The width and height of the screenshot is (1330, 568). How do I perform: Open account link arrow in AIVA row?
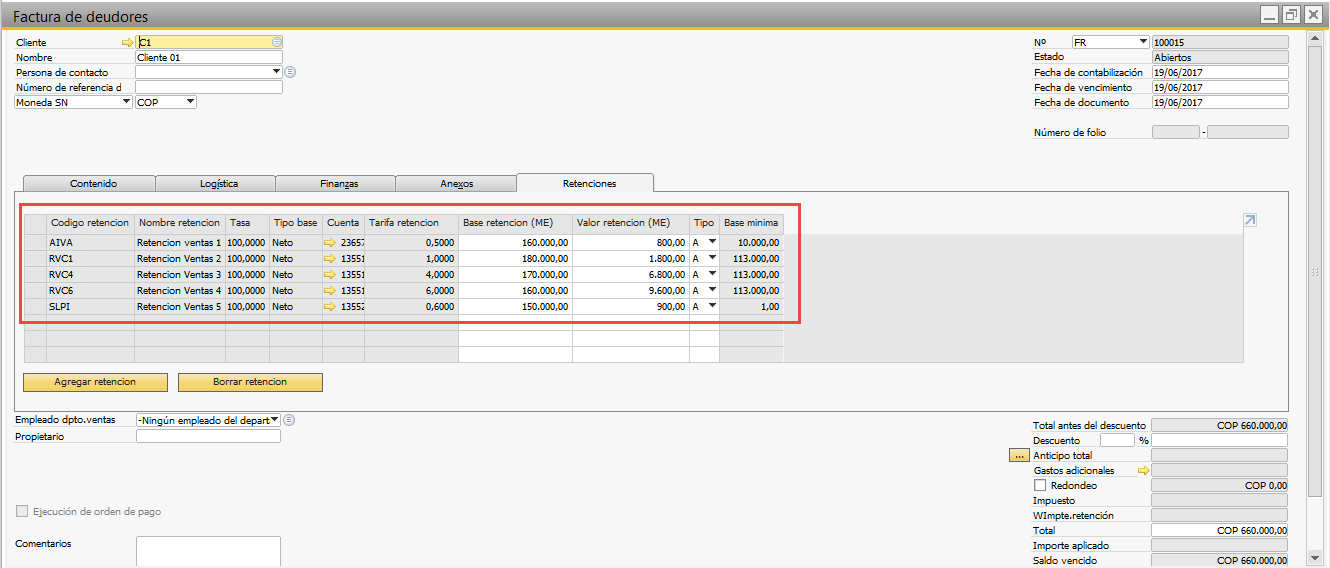330,243
